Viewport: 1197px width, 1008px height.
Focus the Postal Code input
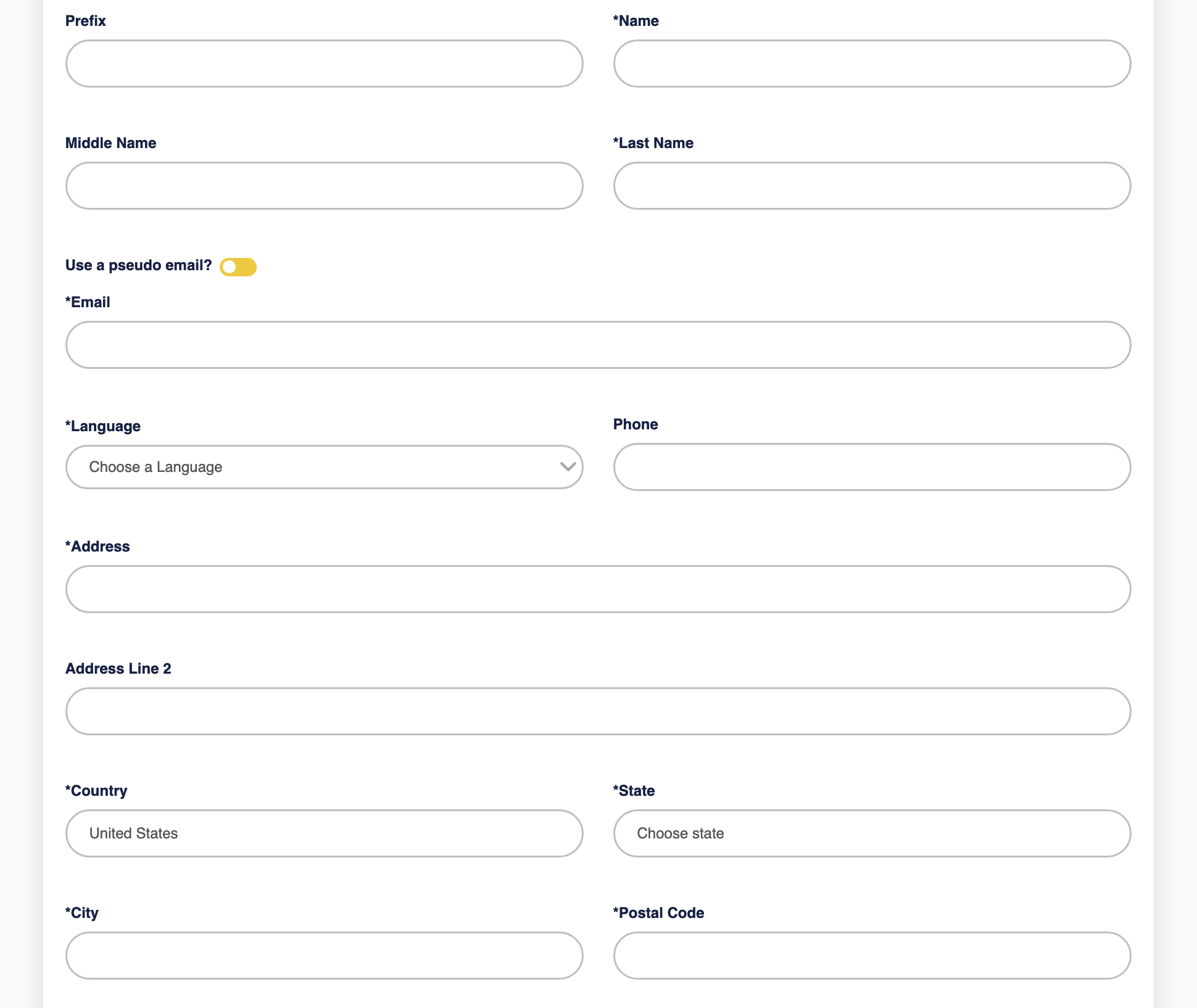(871, 956)
